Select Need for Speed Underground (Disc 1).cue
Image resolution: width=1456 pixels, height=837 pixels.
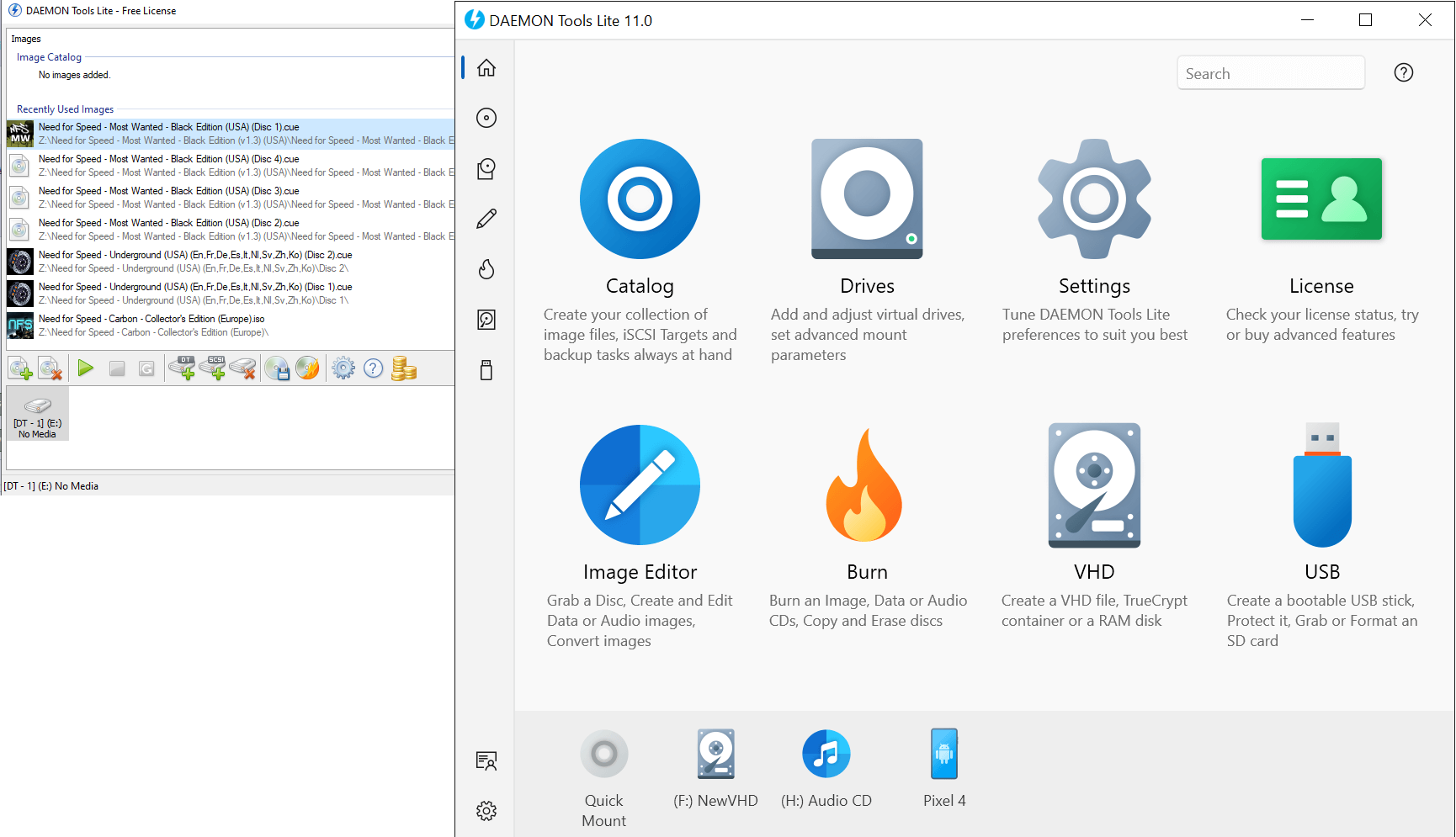(x=231, y=294)
